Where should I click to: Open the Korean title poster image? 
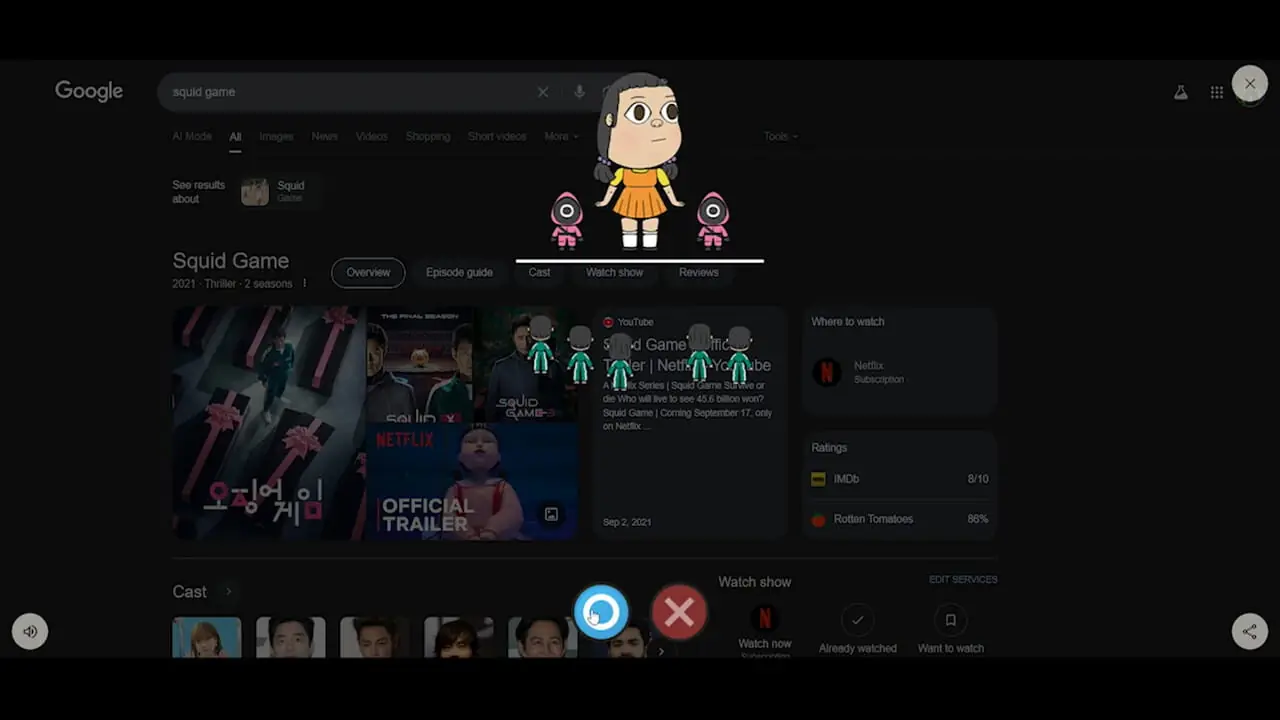pyautogui.click(x=269, y=423)
